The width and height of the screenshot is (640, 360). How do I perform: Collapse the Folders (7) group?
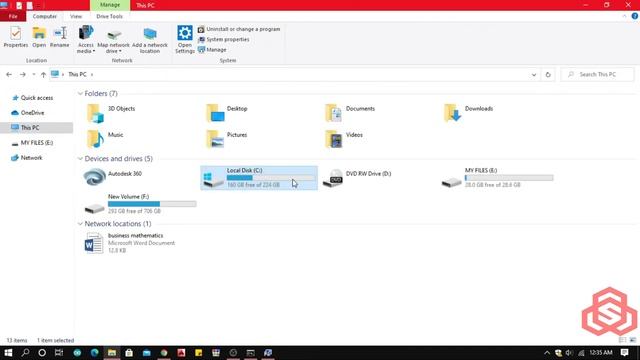[80, 93]
